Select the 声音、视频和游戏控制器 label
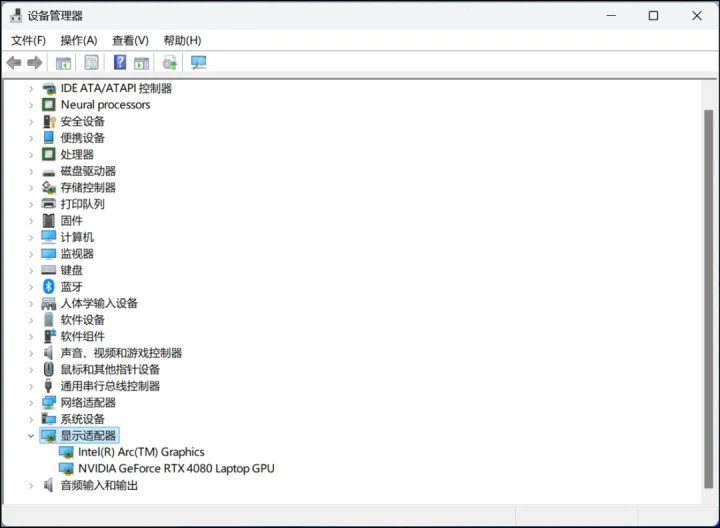Screen dimensions: 720x528 pyautogui.click(x=121, y=353)
